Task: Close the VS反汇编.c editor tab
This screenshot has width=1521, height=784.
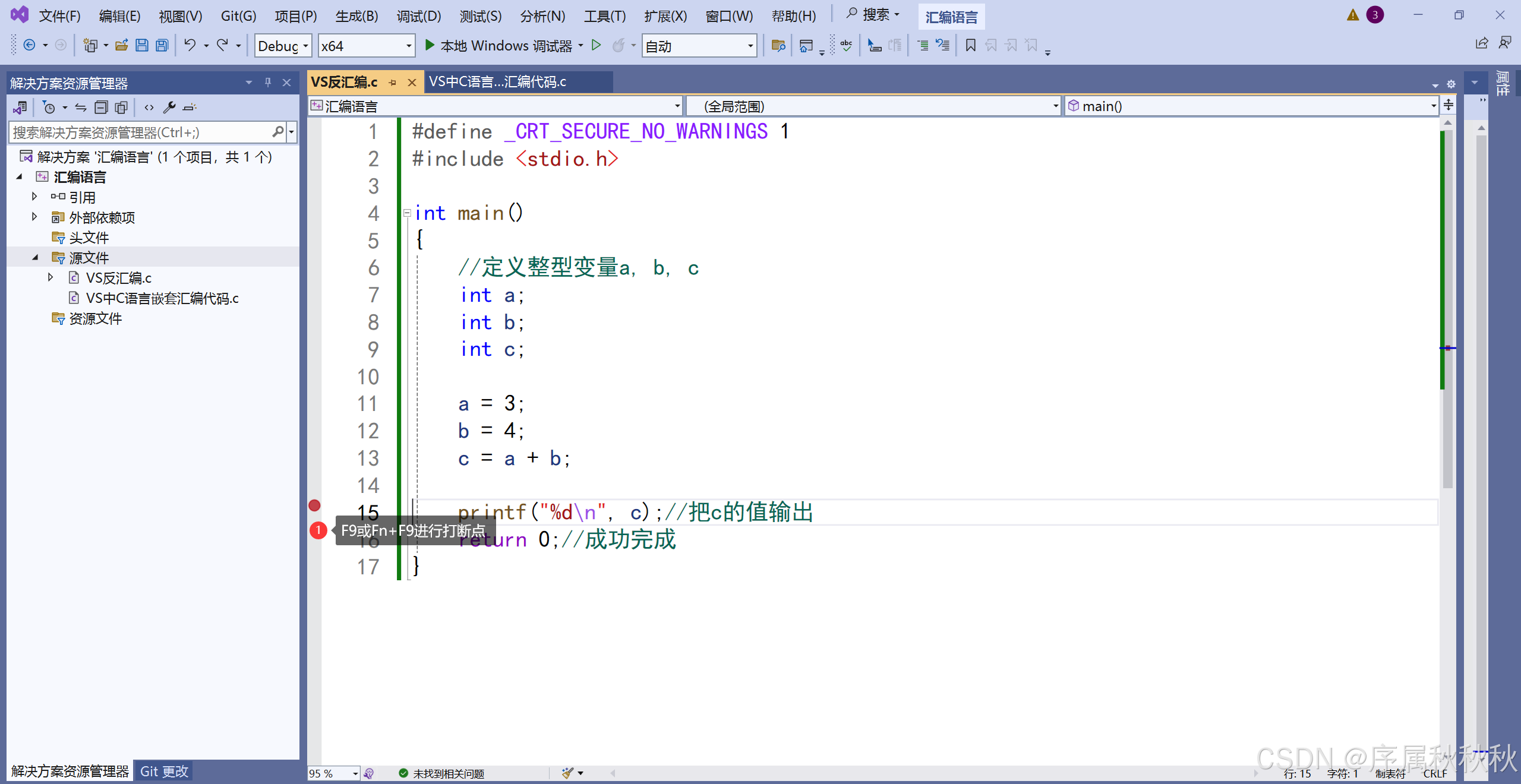Action: (412, 83)
